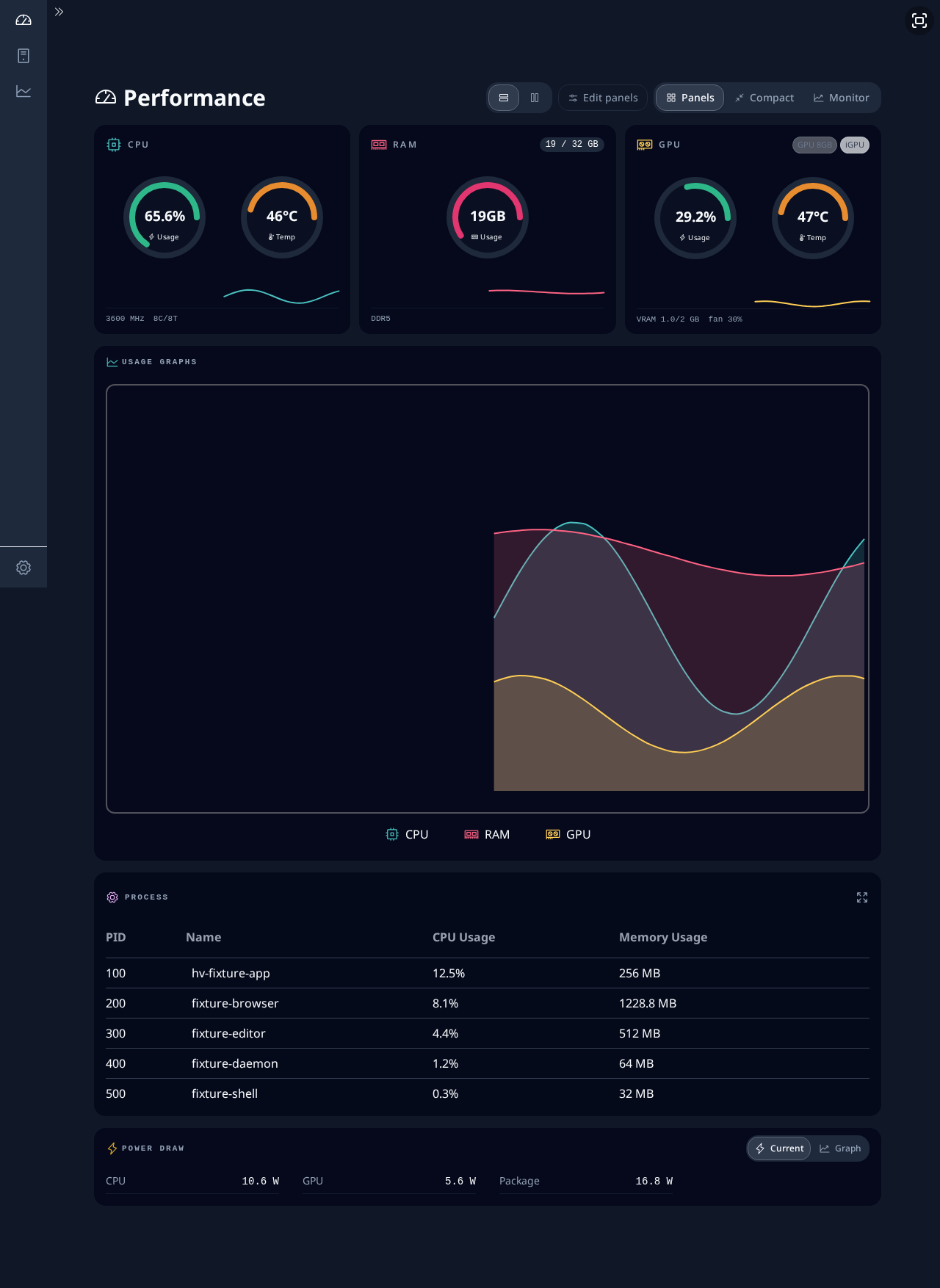This screenshot has height=1288, width=940.
Task: Click the RAM usage 19GB gauge
Action: pos(488,217)
